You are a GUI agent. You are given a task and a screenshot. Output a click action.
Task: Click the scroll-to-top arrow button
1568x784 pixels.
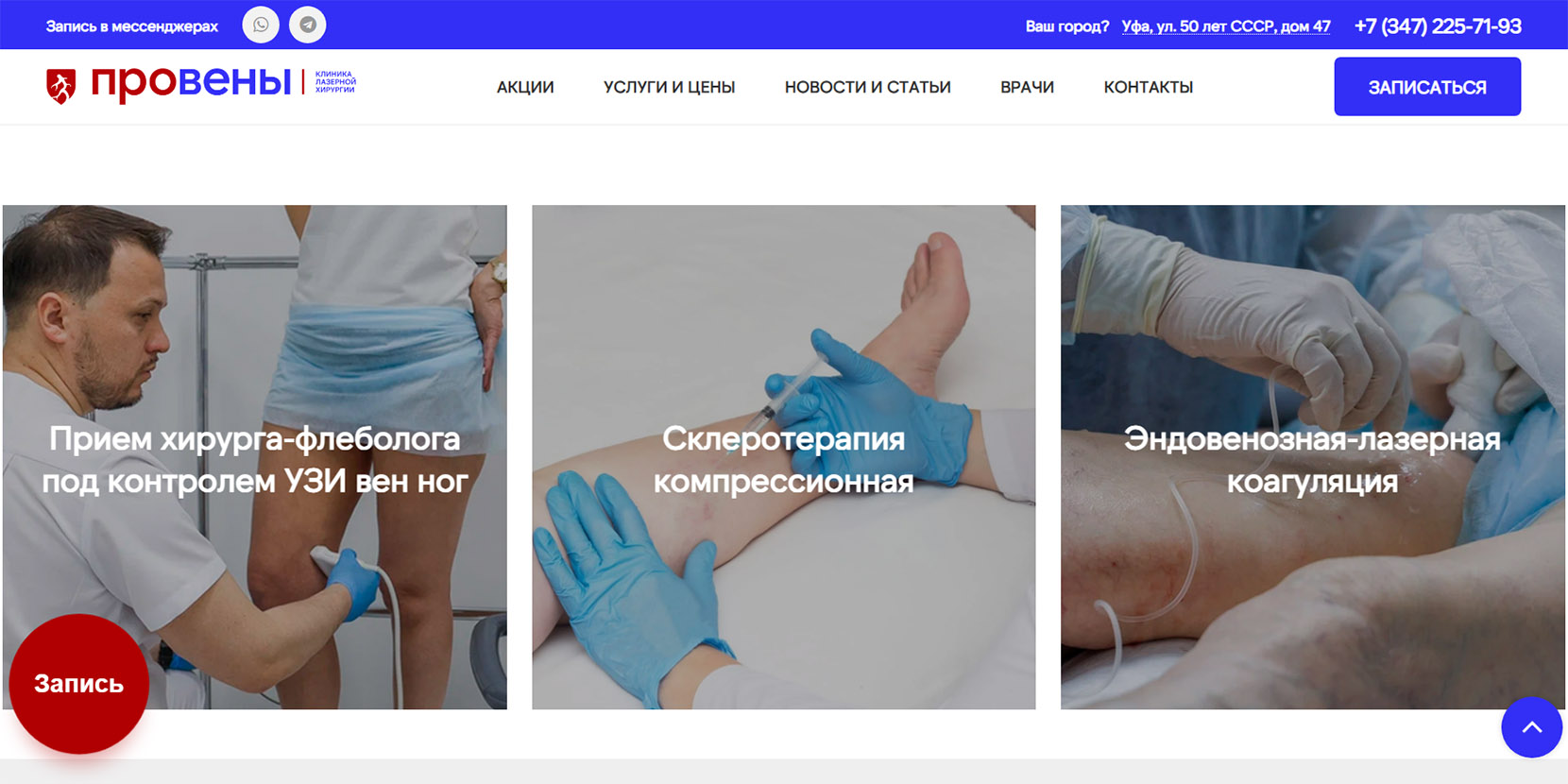[1531, 727]
